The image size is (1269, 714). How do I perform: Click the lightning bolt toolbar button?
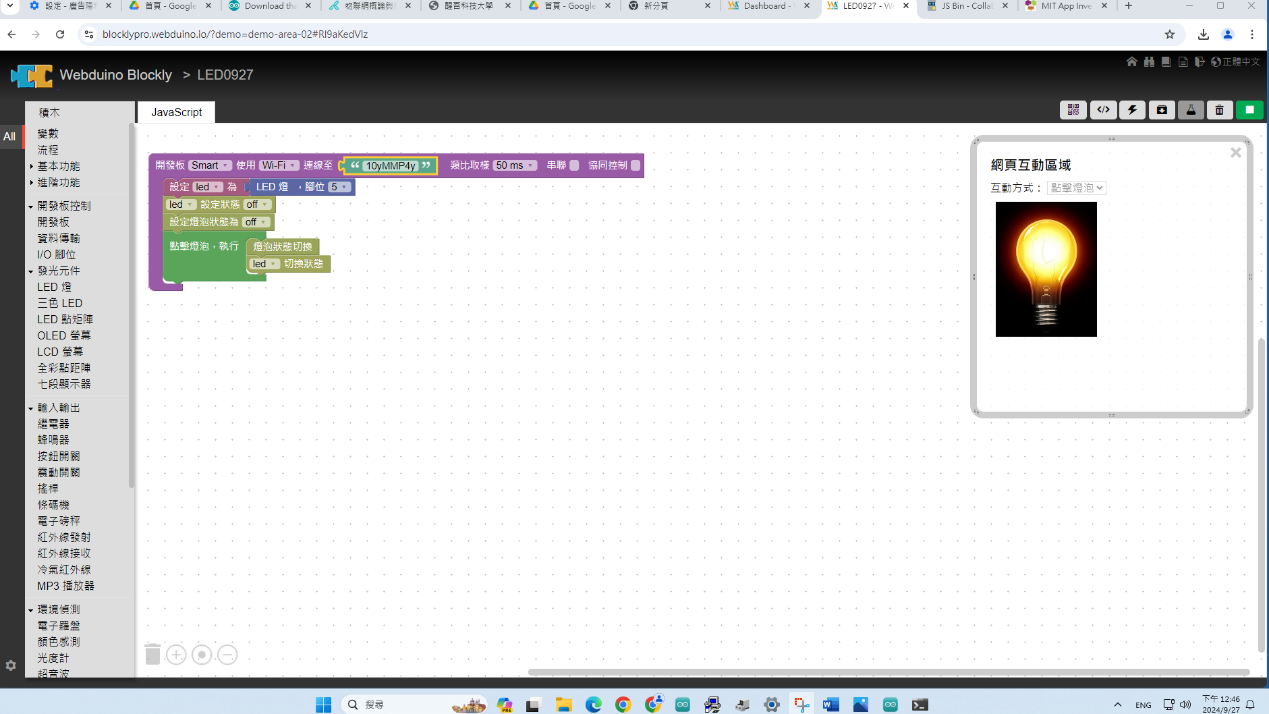point(1132,110)
